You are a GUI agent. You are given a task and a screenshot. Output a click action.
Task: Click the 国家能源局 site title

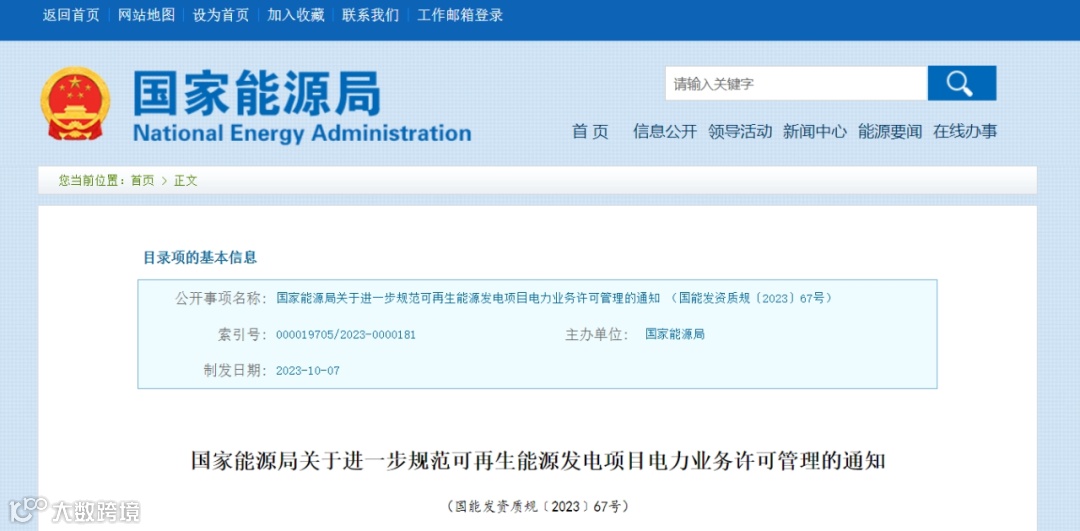[256, 93]
